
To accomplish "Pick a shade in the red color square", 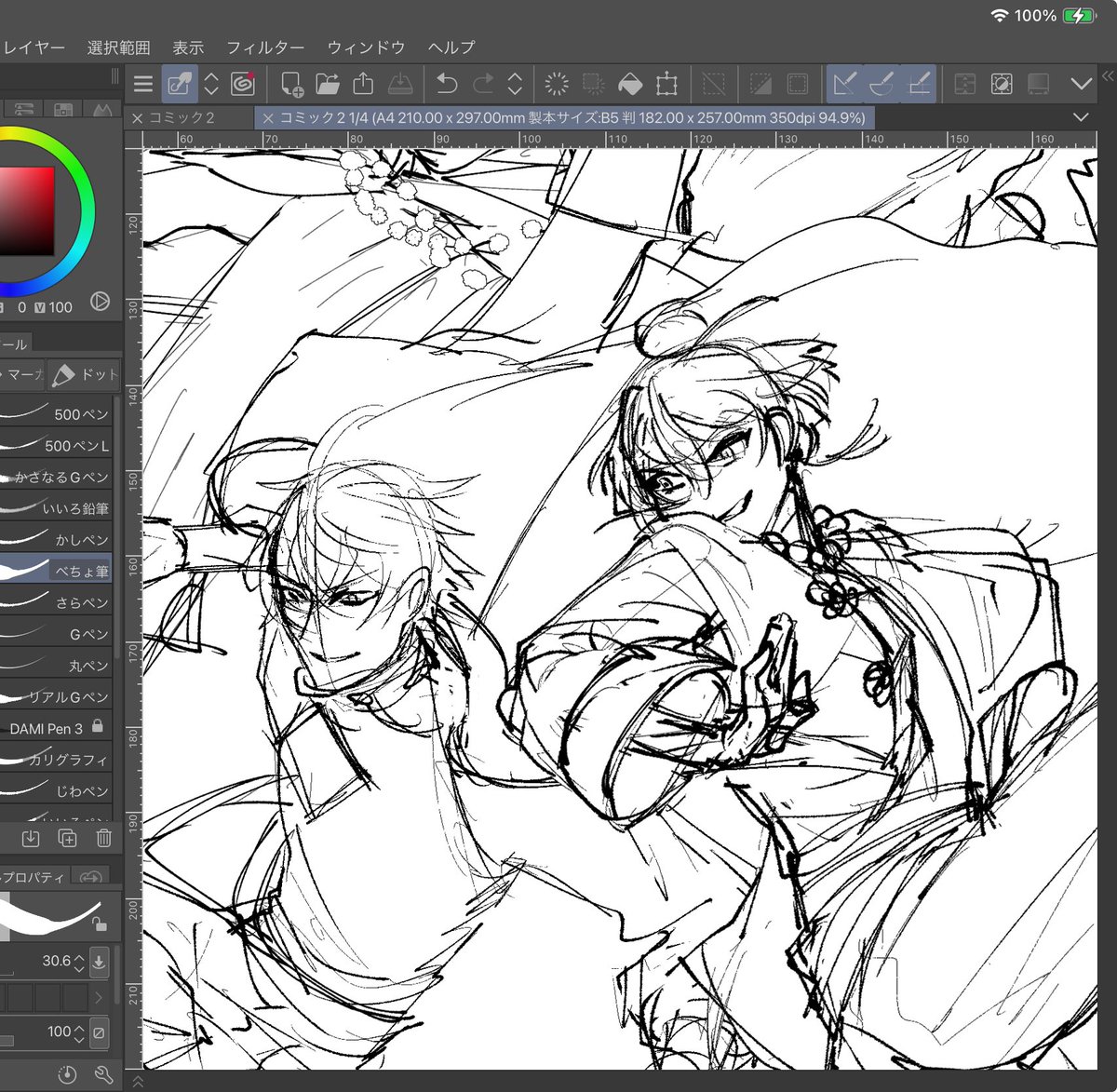I will pyautogui.click(x=26, y=210).
